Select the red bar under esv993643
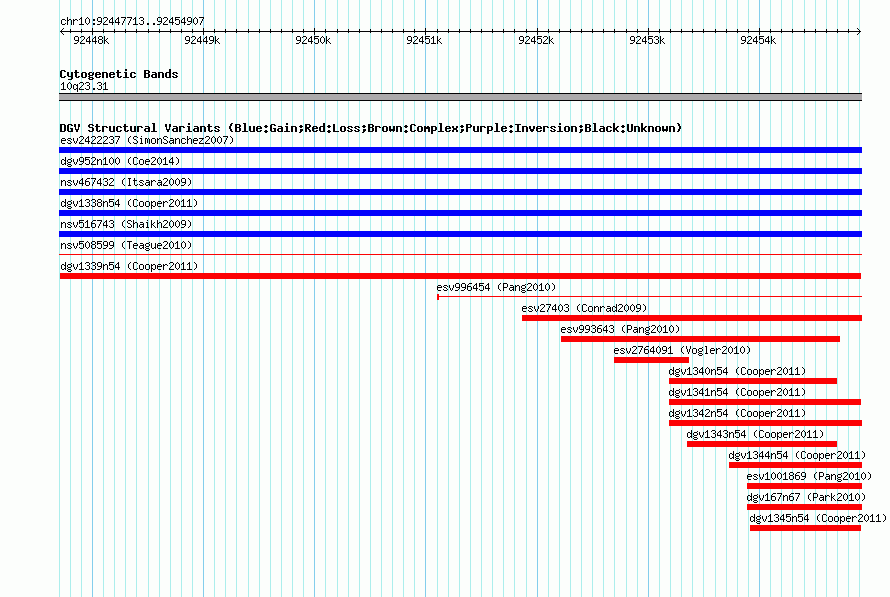The width and height of the screenshot is (890, 597). tap(700, 339)
